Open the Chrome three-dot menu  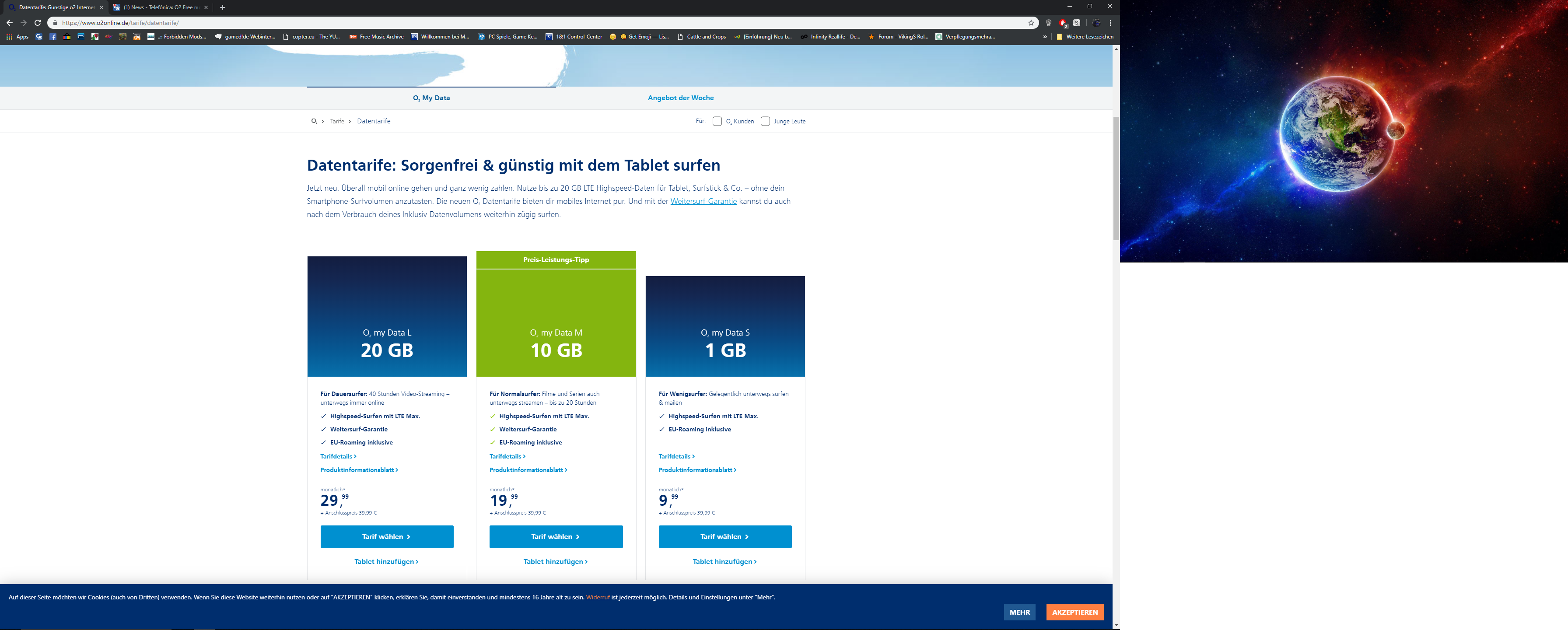(x=1110, y=22)
